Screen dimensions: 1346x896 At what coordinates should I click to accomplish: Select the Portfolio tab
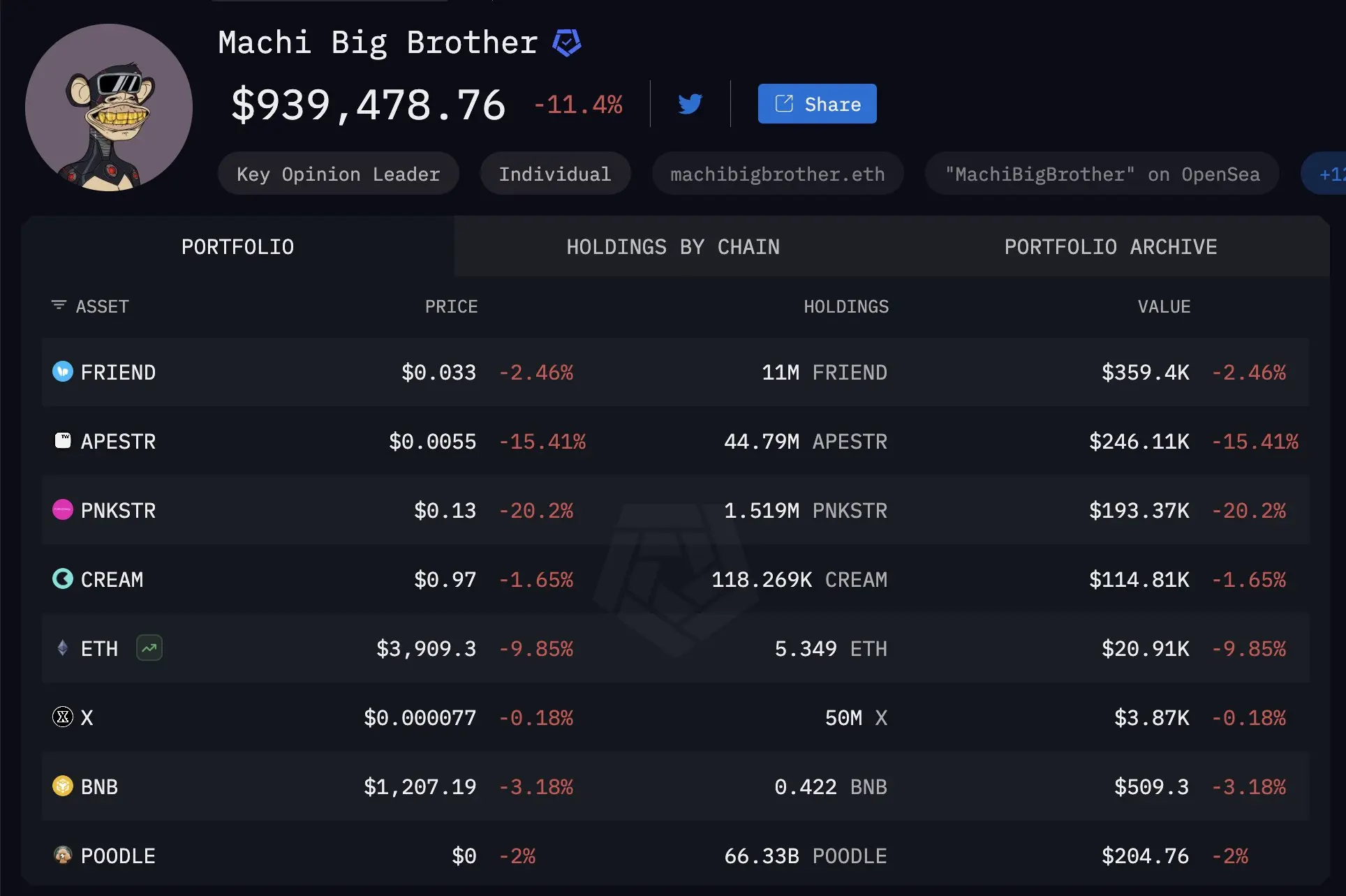(237, 247)
